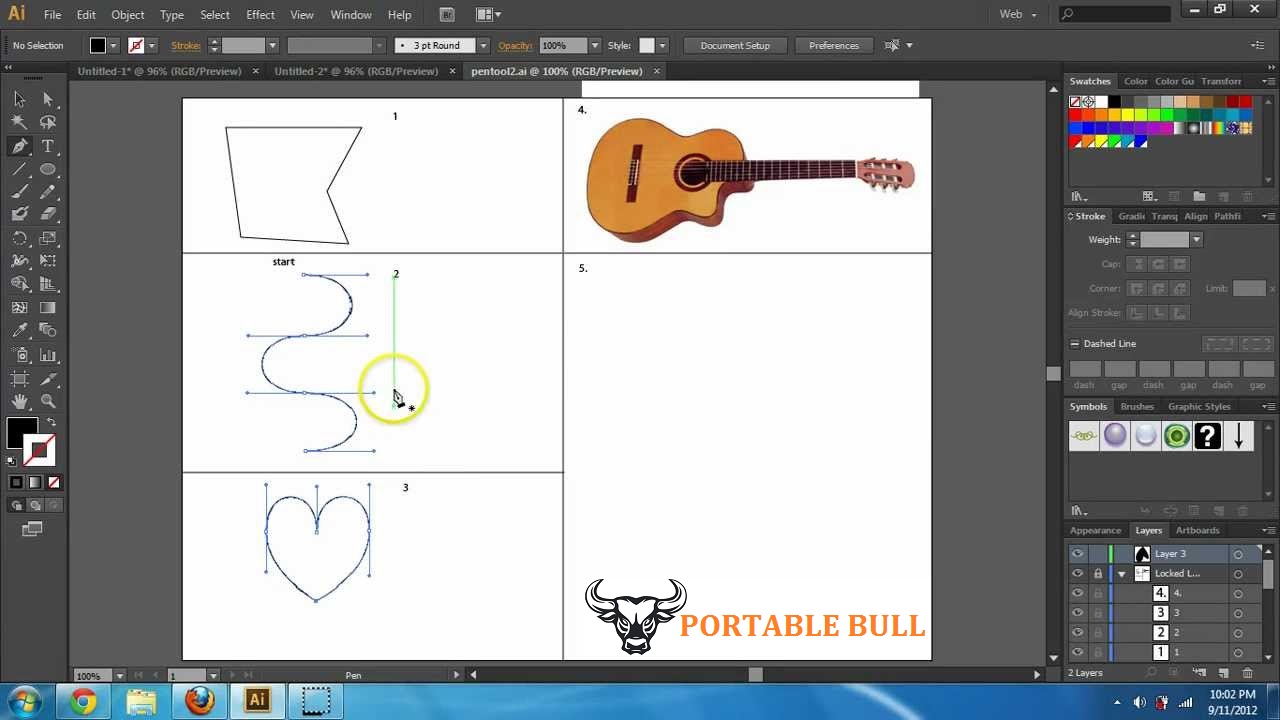The height and width of the screenshot is (720, 1280).
Task: Unlock the Locked layer padlock
Action: coord(1097,573)
